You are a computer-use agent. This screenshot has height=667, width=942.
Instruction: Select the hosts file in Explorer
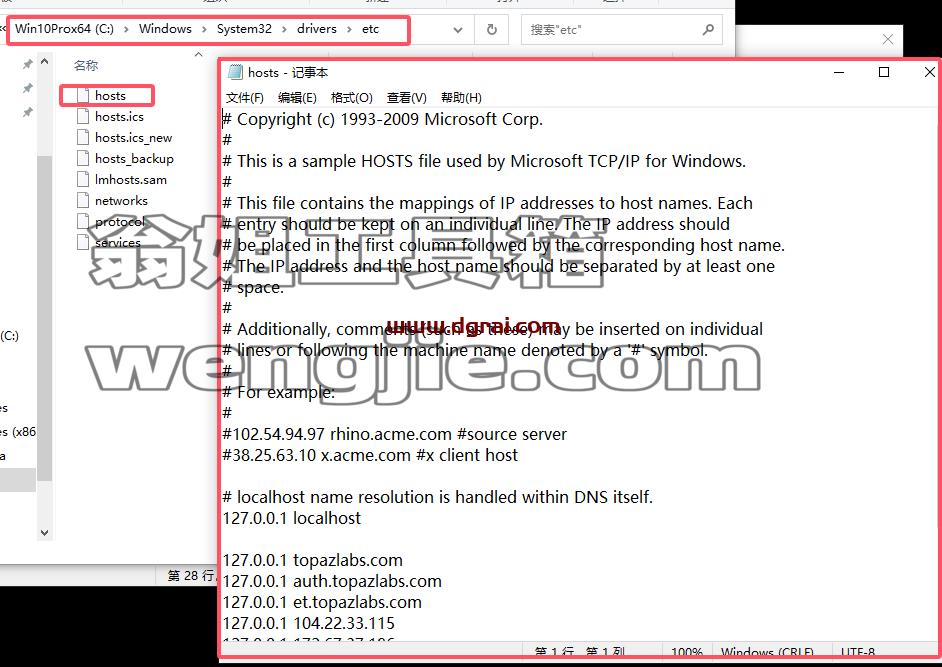tap(110, 96)
